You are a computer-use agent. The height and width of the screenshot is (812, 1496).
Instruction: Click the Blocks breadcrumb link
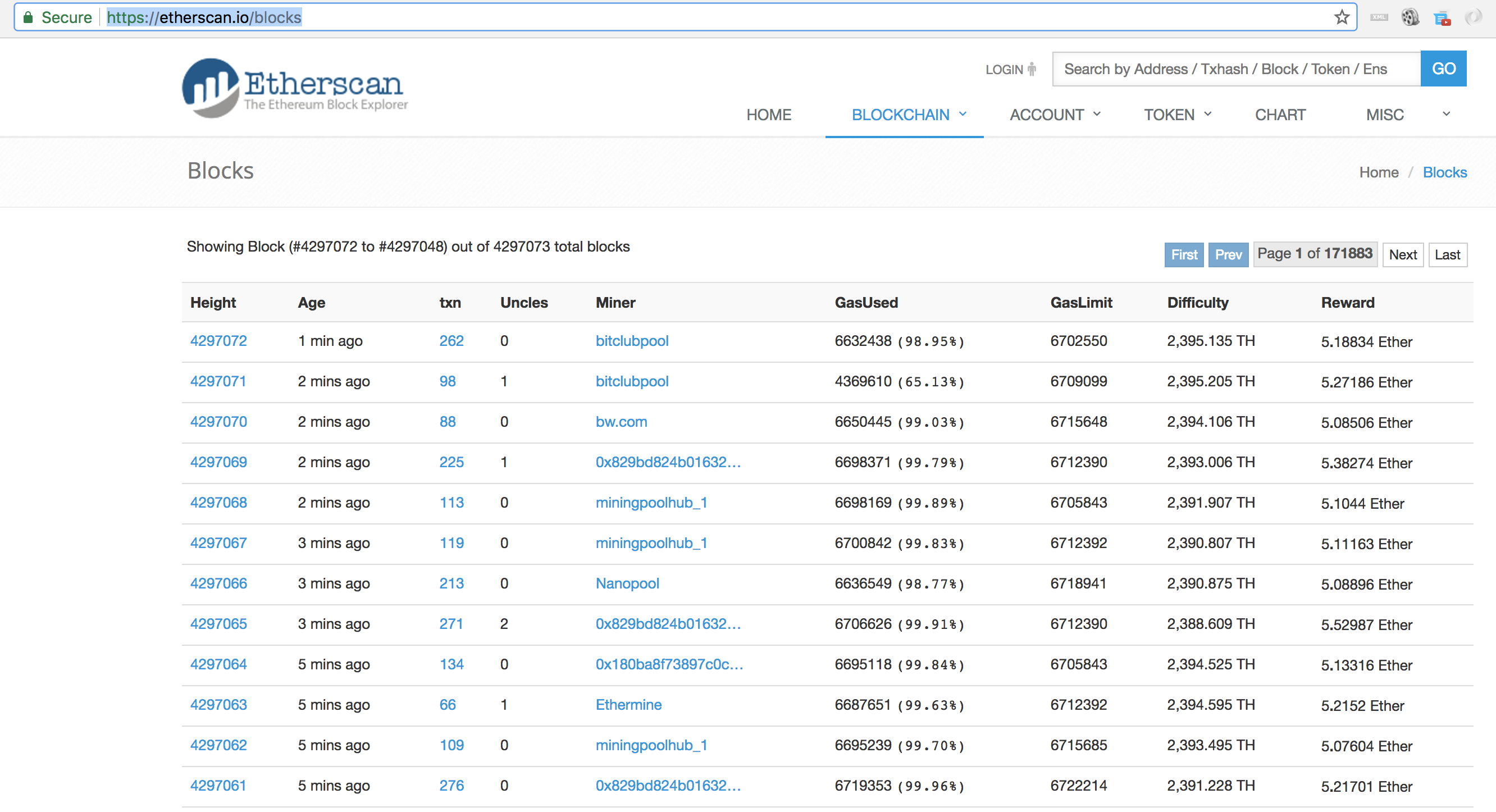[1444, 172]
